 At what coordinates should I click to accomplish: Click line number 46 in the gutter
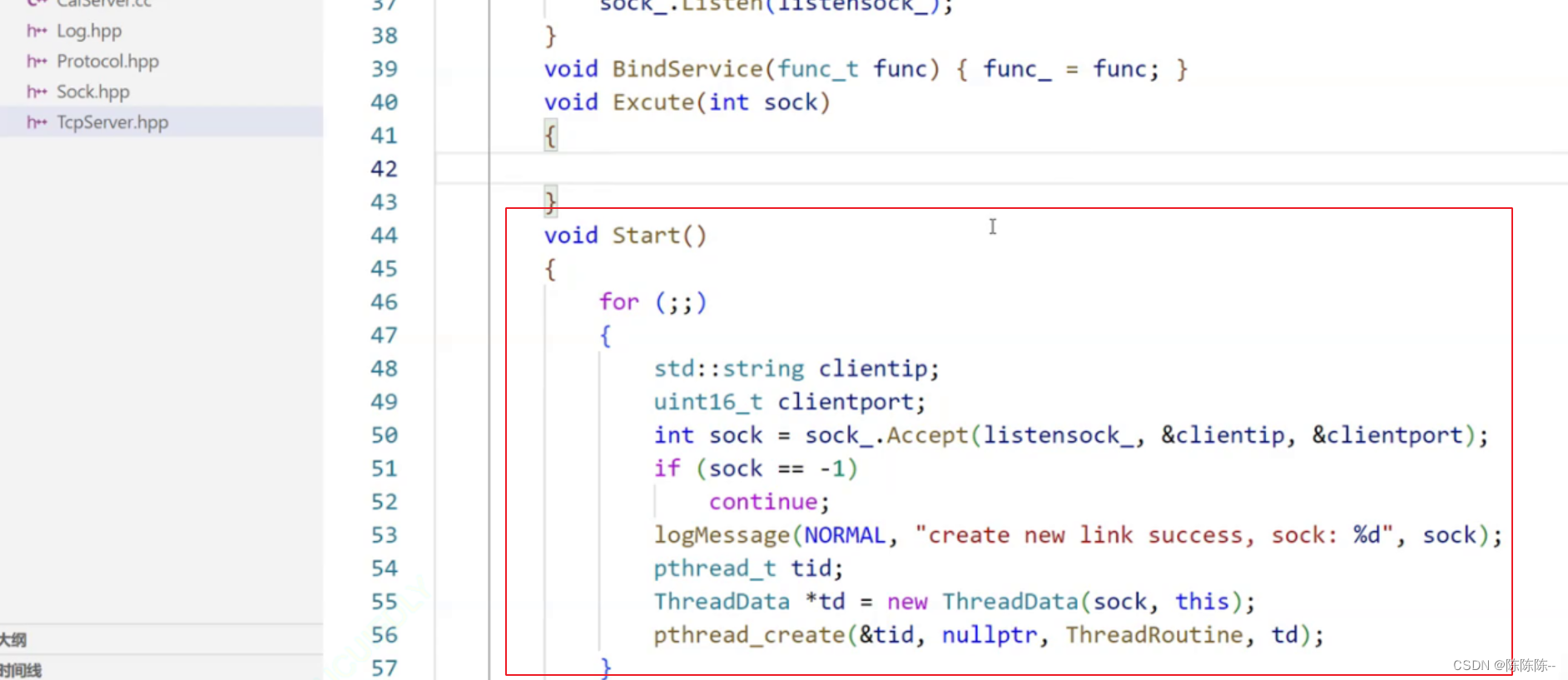click(385, 302)
